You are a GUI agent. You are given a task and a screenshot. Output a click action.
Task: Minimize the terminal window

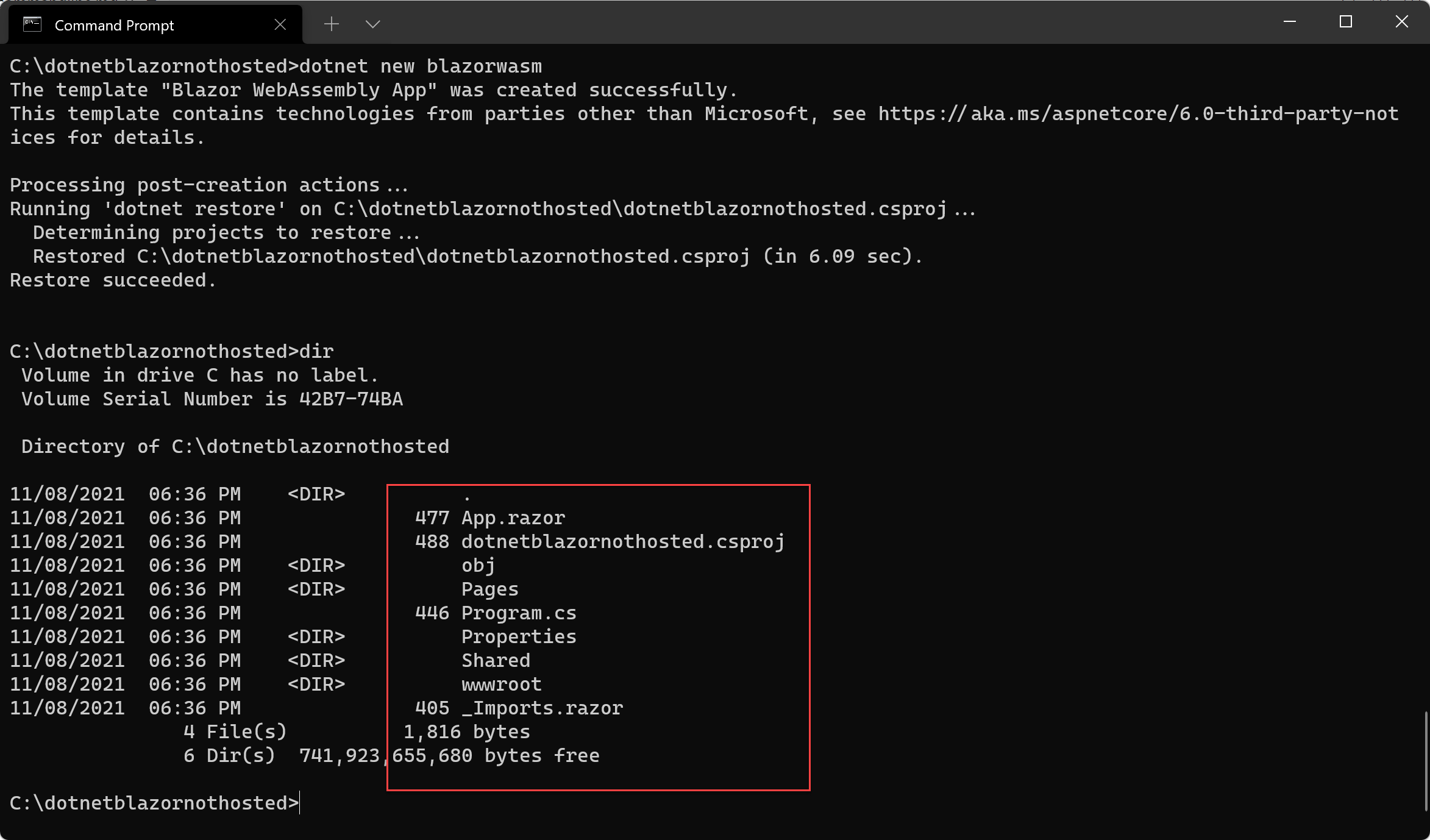pos(1290,22)
